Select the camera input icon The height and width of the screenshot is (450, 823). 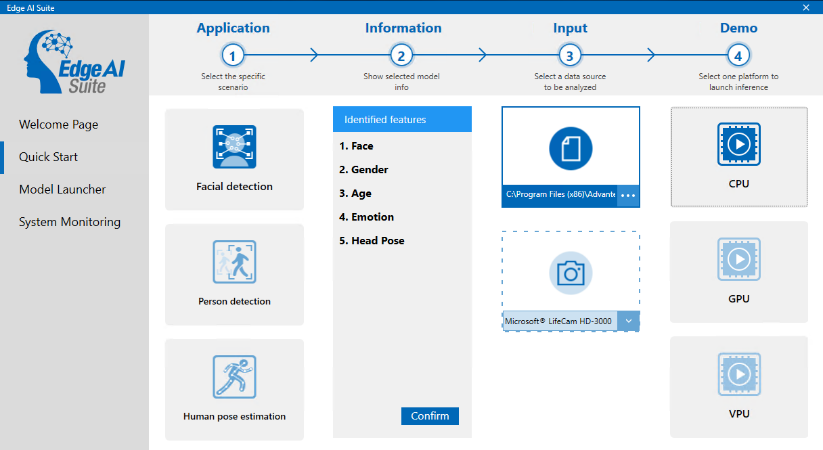(570, 273)
